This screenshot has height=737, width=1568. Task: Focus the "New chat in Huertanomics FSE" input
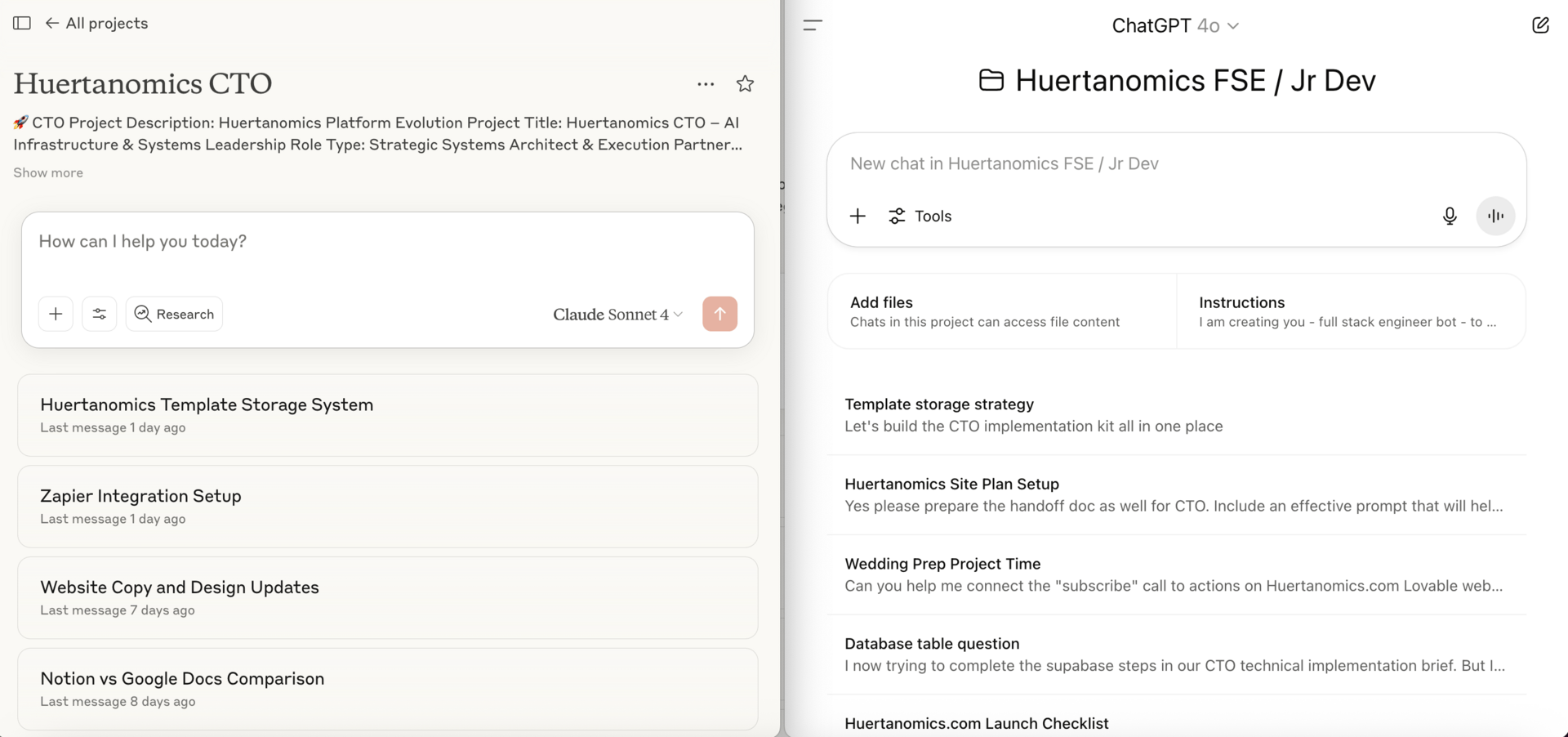pyautogui.click(x=1176, y=163)
